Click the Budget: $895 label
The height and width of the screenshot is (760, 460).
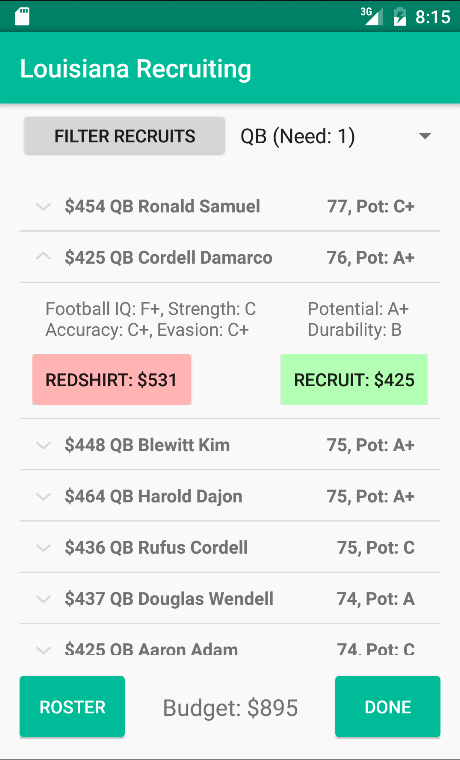pyautogui.click(x=230, y=708)
